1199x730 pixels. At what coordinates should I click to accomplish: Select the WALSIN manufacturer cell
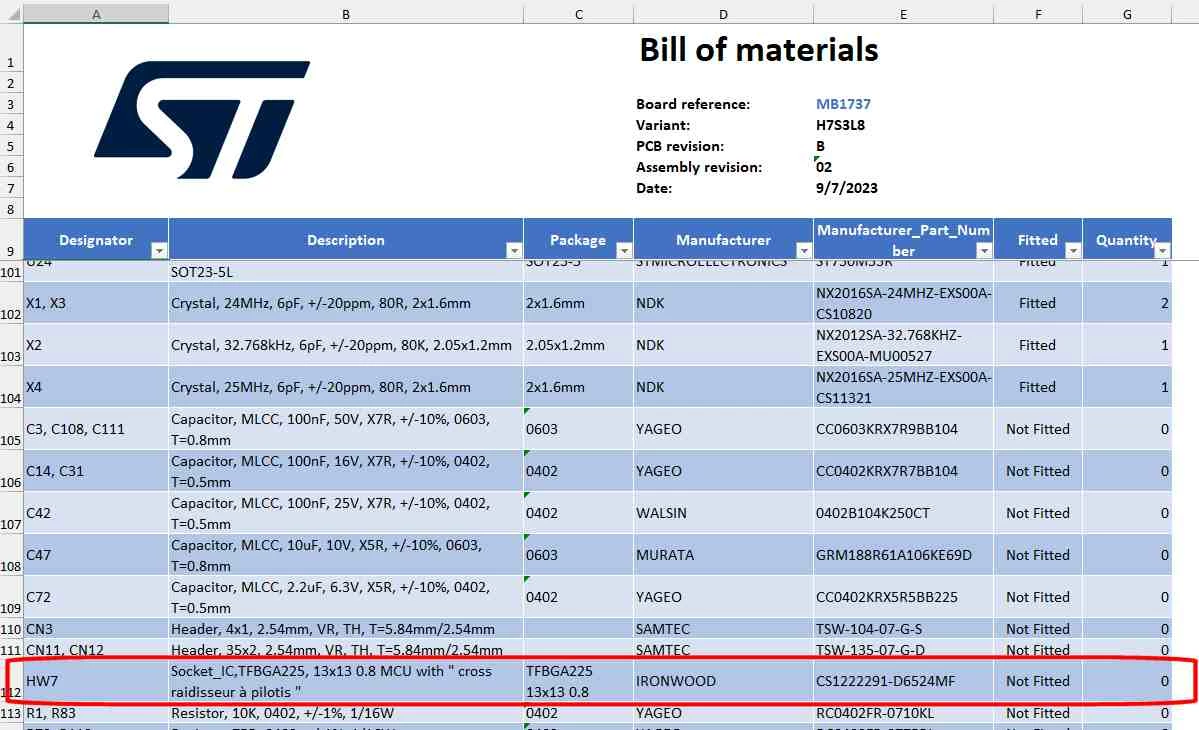723,514
